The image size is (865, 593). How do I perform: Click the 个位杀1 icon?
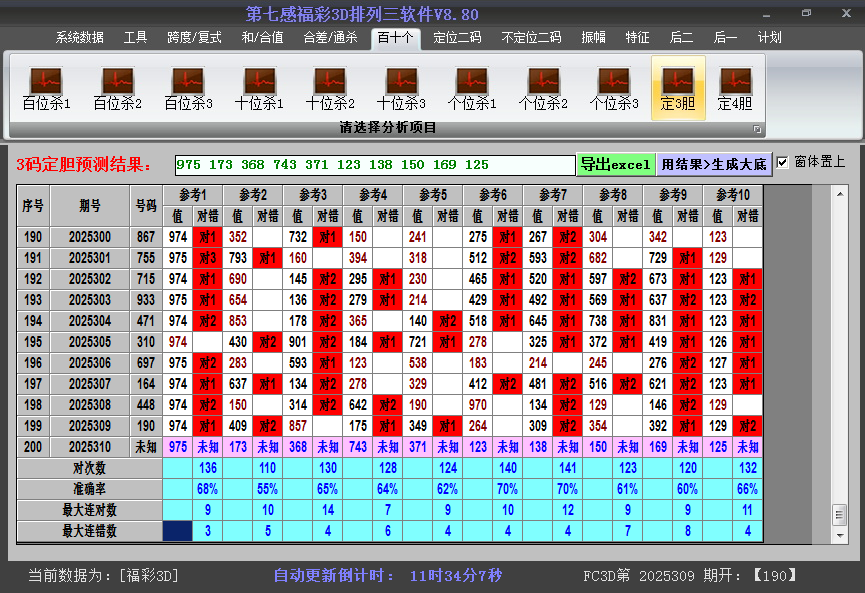[x=472, y=88]
